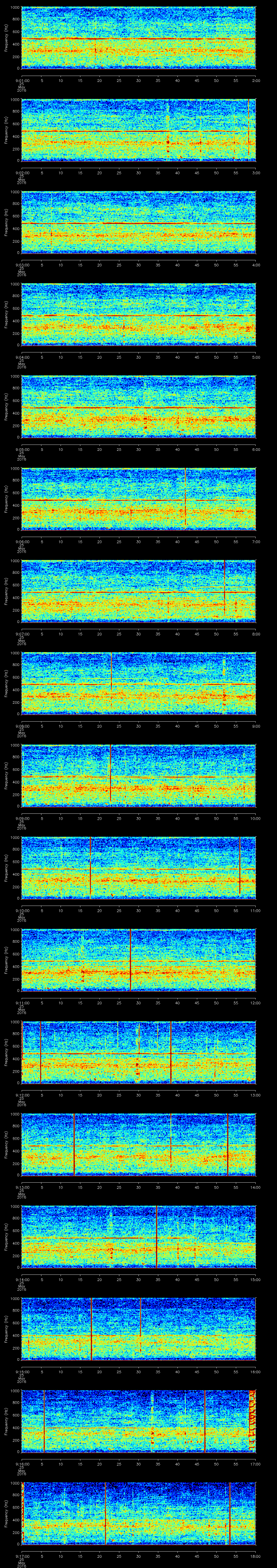Click the red vertical spike near 35 s in the 9:14:00 panel
The width and height of the screenshot is (277, 1568).
point(156,1237)
